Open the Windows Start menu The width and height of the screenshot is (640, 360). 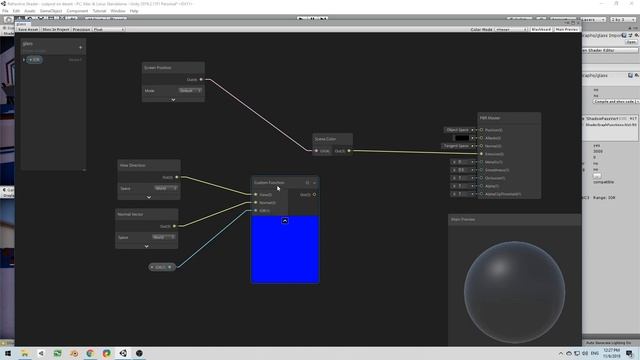(8, 353)
